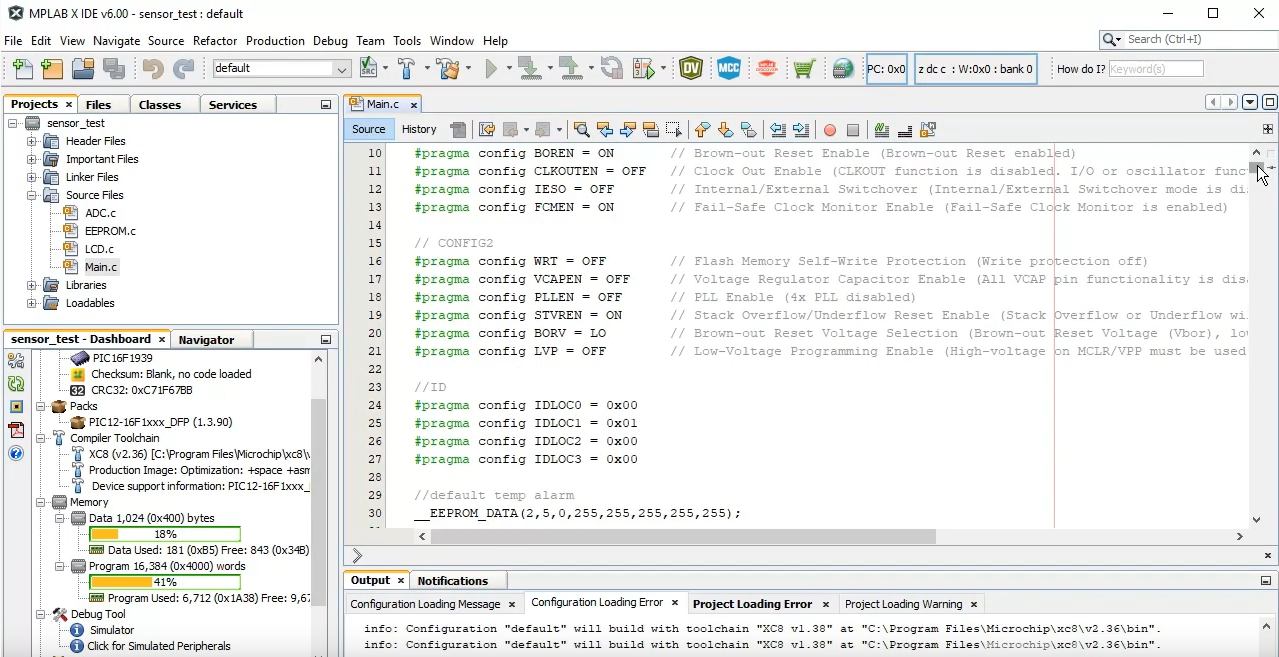Image resolution: width=1279 pixels, height=657 pixels.
Task: Click the Search (Ctrl+I) box
Action: (1198, 39)
